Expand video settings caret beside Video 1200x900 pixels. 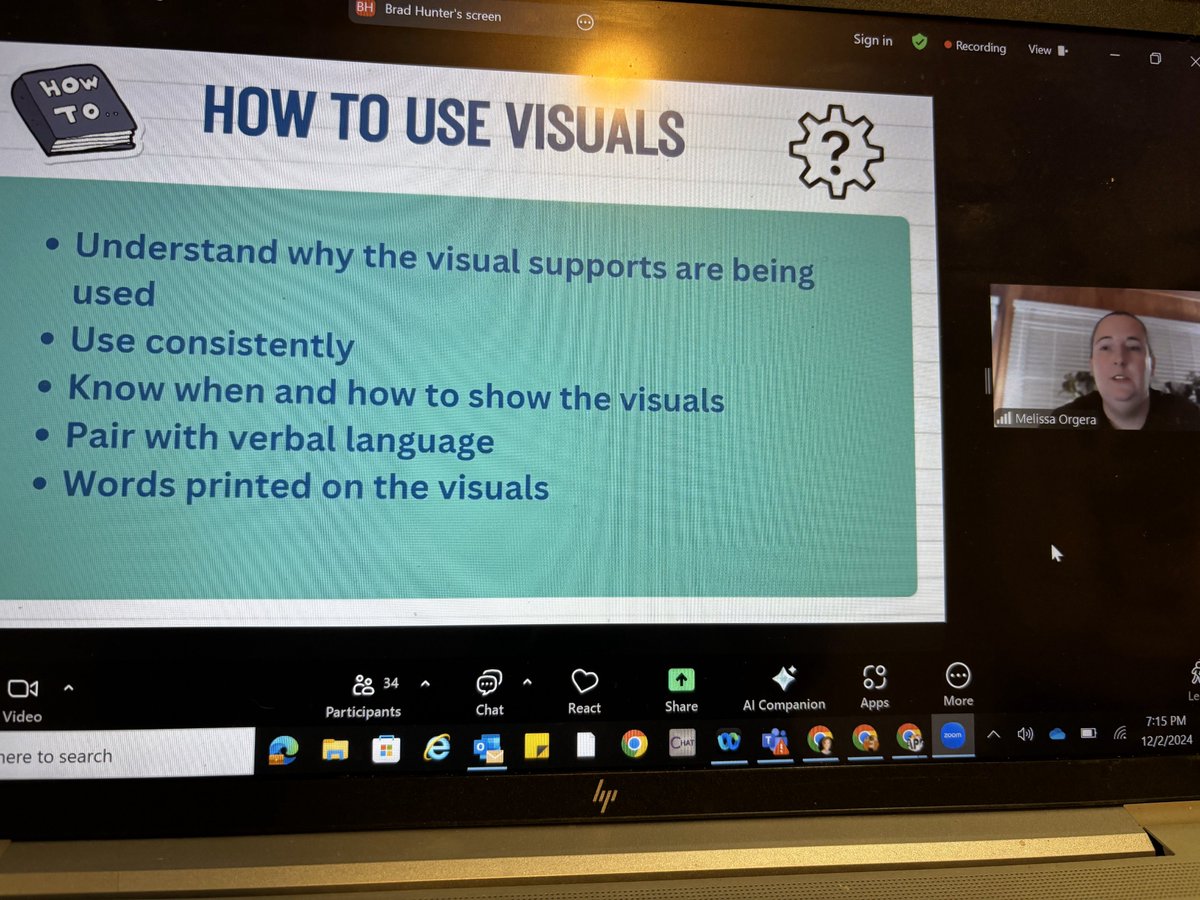click(69, 688)
